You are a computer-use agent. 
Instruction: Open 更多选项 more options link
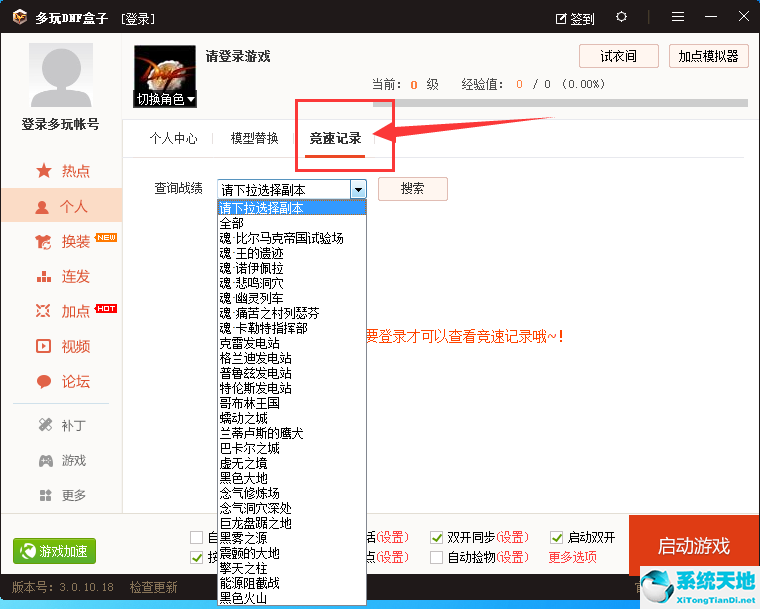tap(572, 557)
